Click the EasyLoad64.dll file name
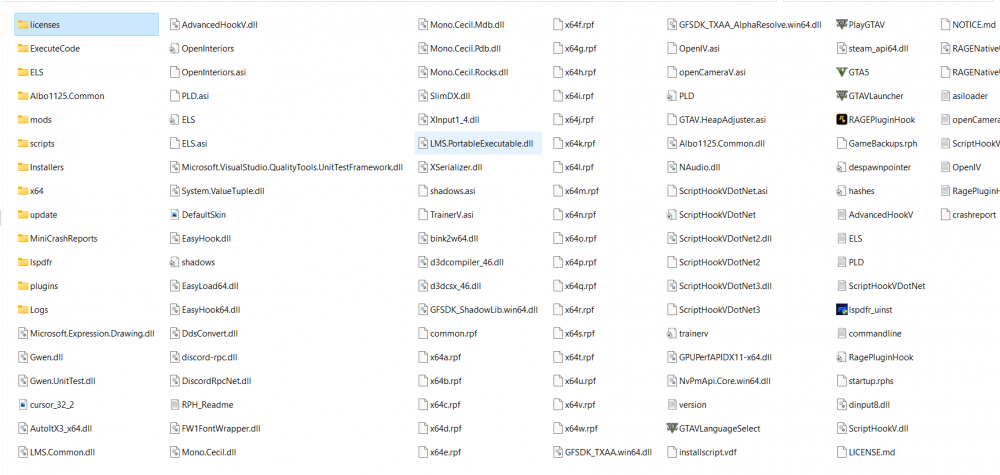Screen dimensions: 1000x475 [x=210, y=286]
